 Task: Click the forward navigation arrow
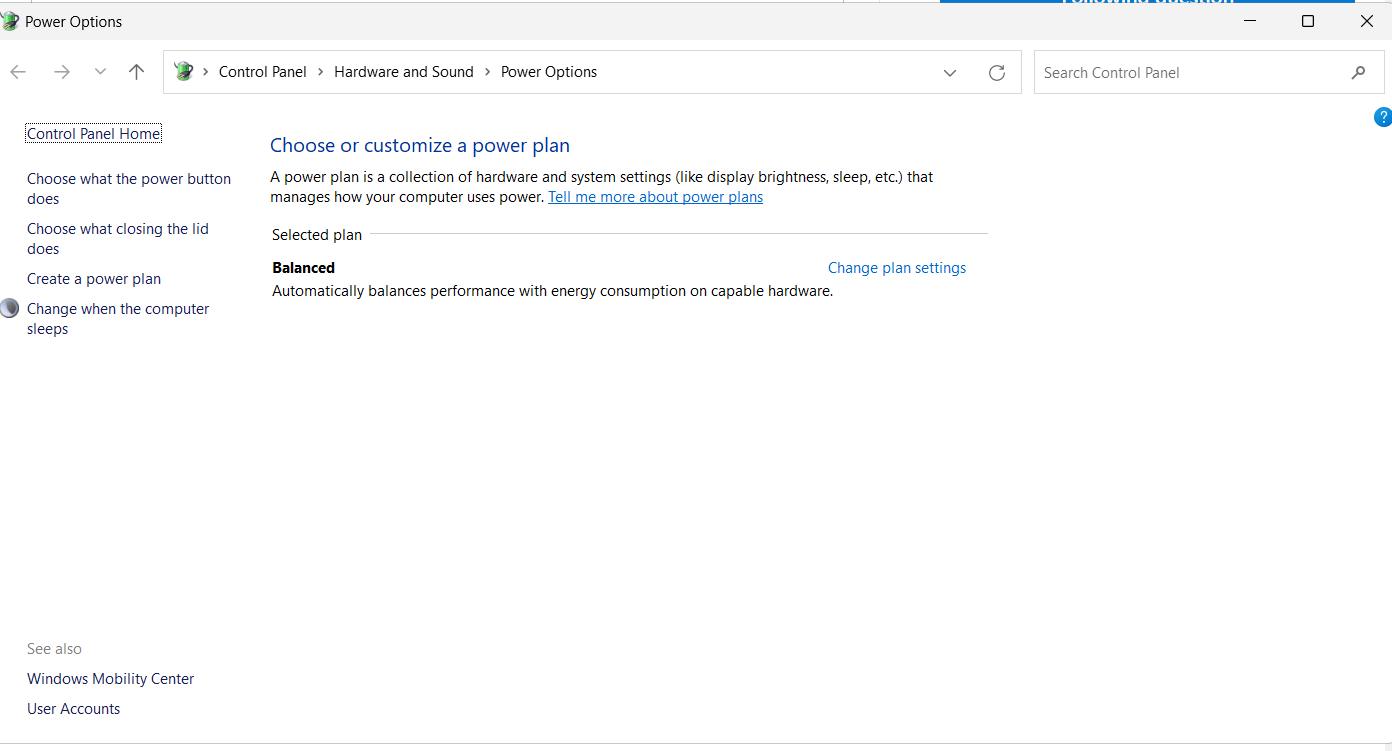[x=61, y=71]
